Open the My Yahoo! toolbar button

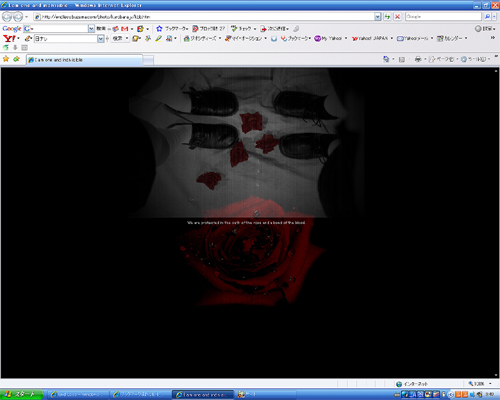point(330,38)
